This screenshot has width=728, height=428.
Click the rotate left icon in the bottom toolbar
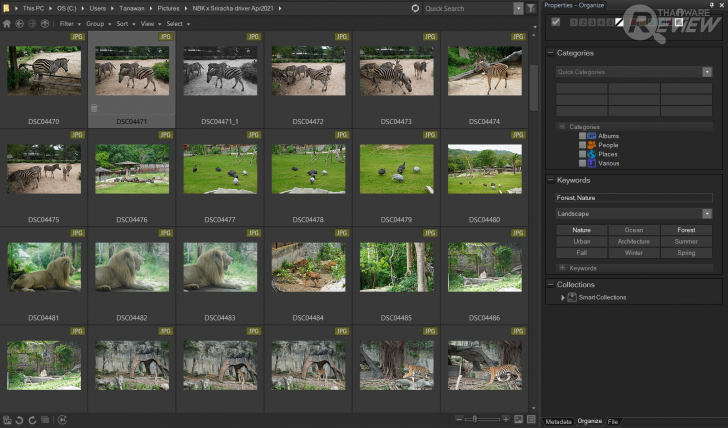tap(19, 420)
